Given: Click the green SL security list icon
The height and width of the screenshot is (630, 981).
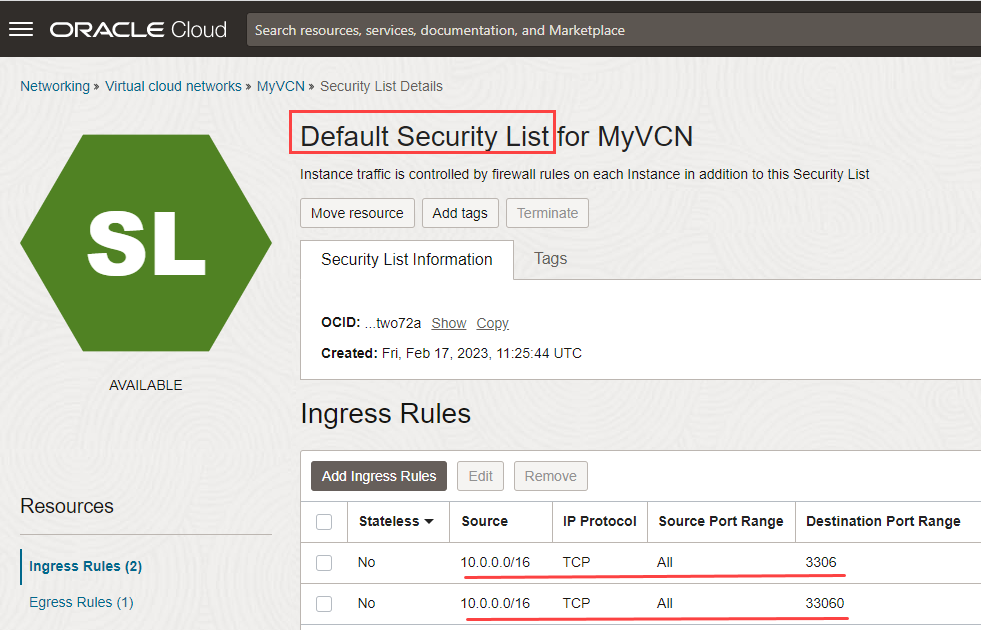Looking at the screenshot, I should pyautogui.click(x=145, y=240).
